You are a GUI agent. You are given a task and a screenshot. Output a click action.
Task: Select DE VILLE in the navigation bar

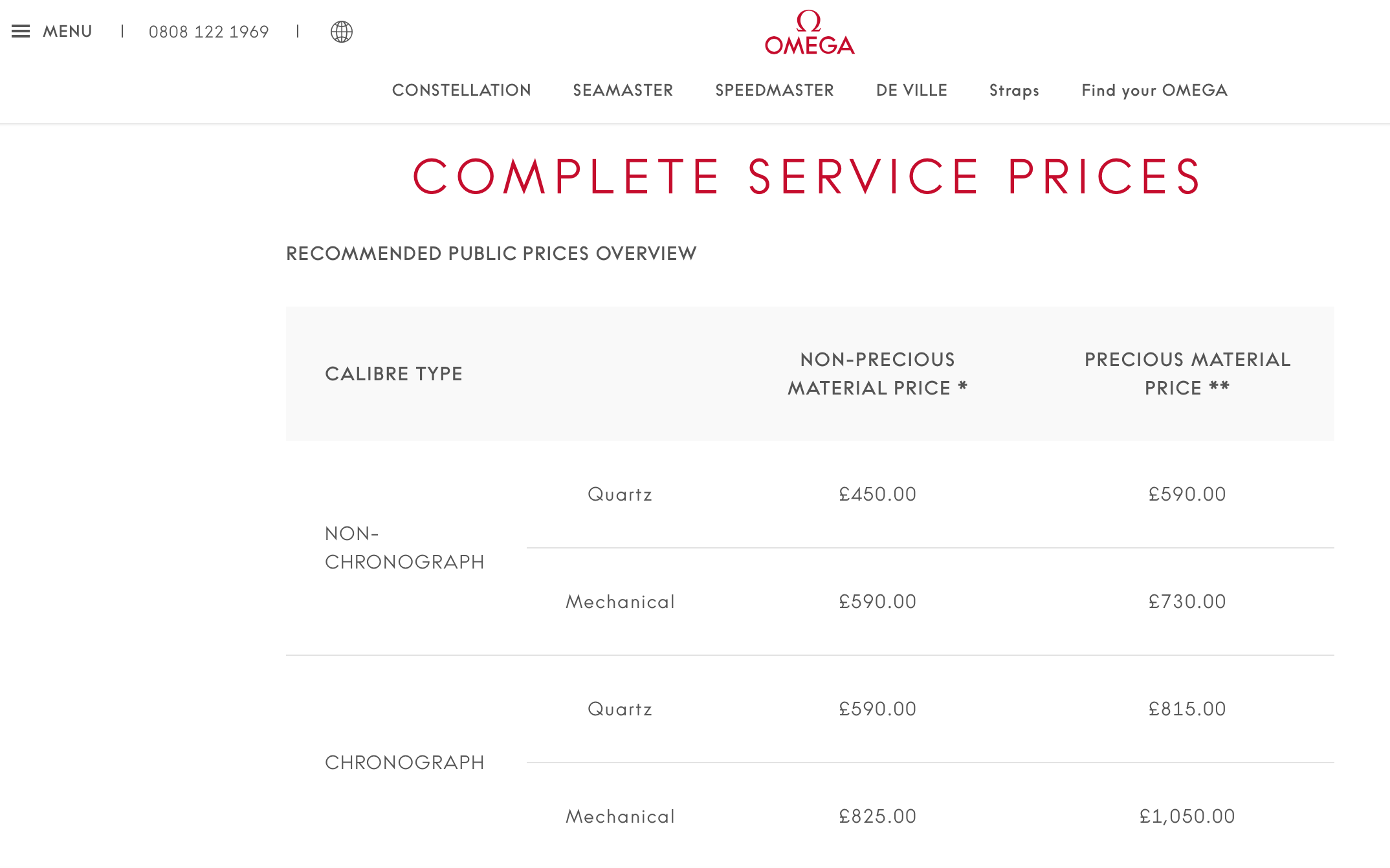[x=911, y=91]
